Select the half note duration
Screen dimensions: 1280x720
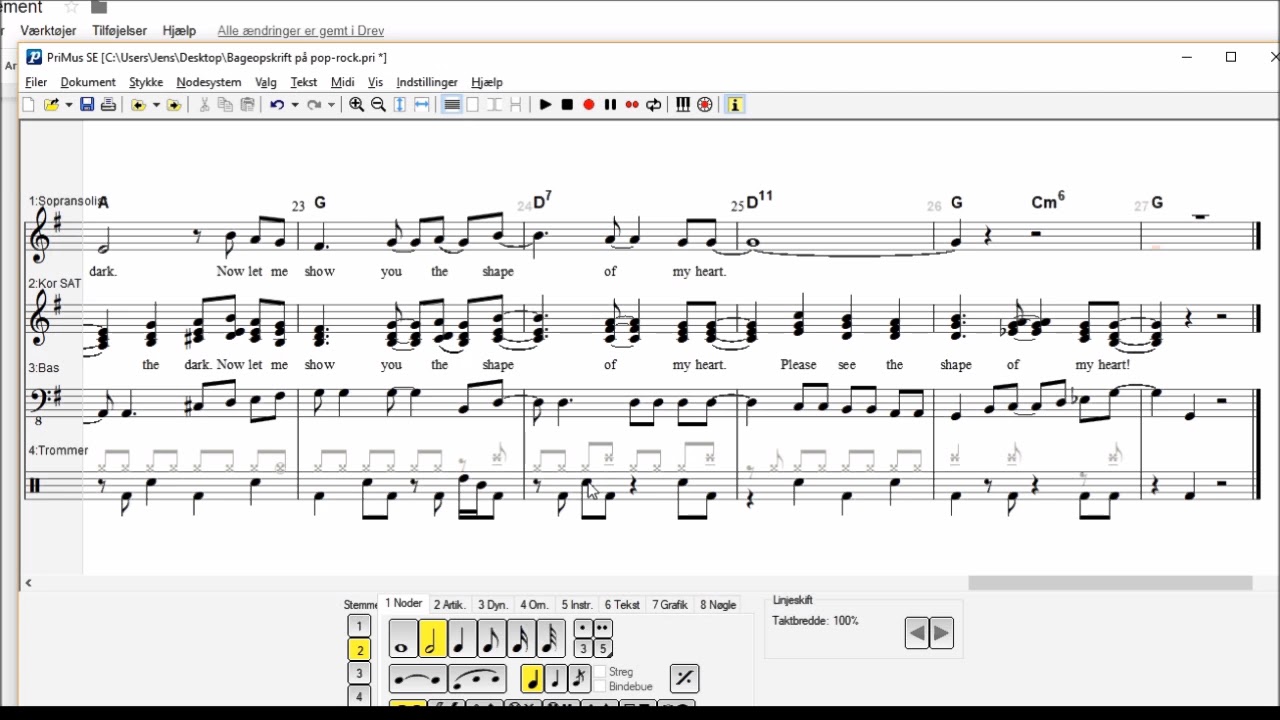coord(432,639)
